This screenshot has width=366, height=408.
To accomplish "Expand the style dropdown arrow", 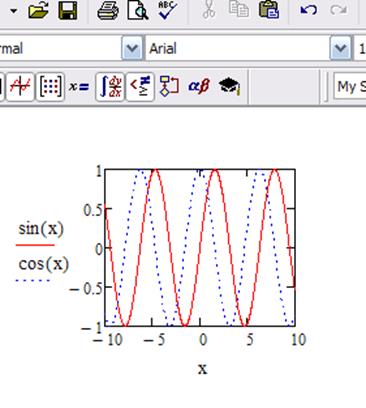I will pyautogui.click(x=132, y=49).
